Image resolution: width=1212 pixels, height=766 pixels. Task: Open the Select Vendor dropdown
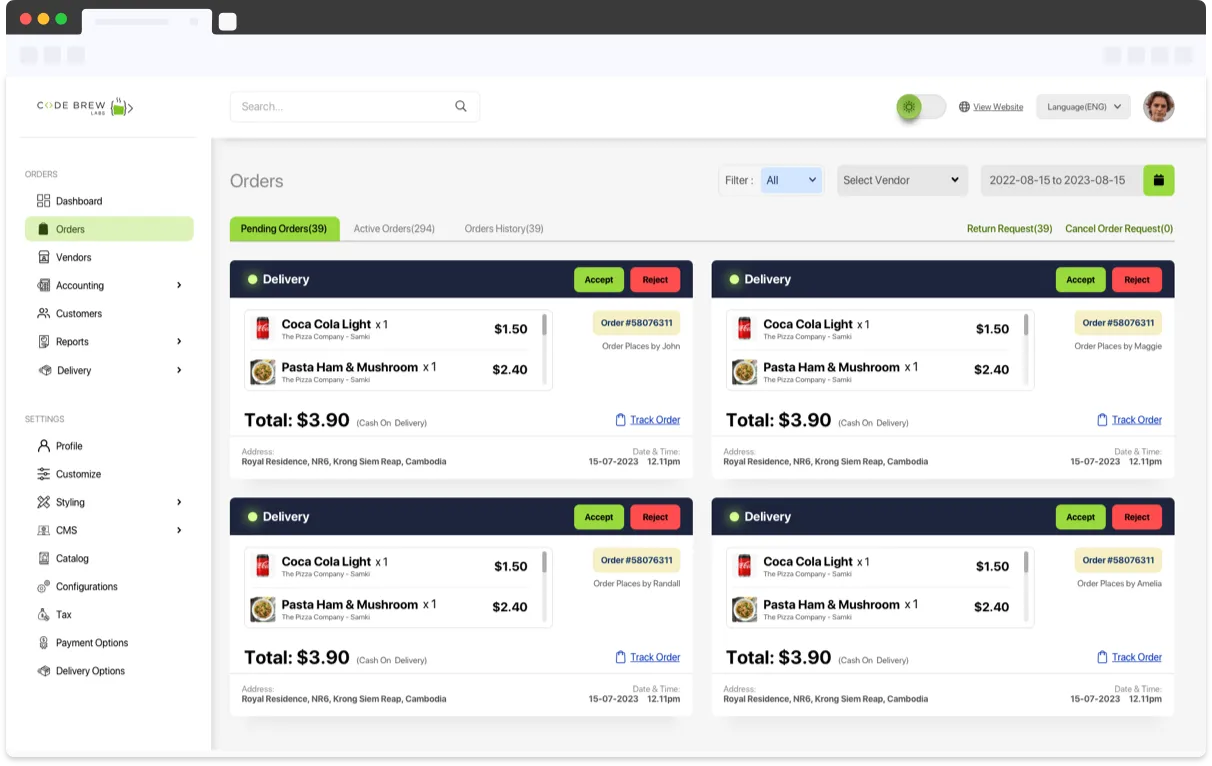tap(901, 180)
